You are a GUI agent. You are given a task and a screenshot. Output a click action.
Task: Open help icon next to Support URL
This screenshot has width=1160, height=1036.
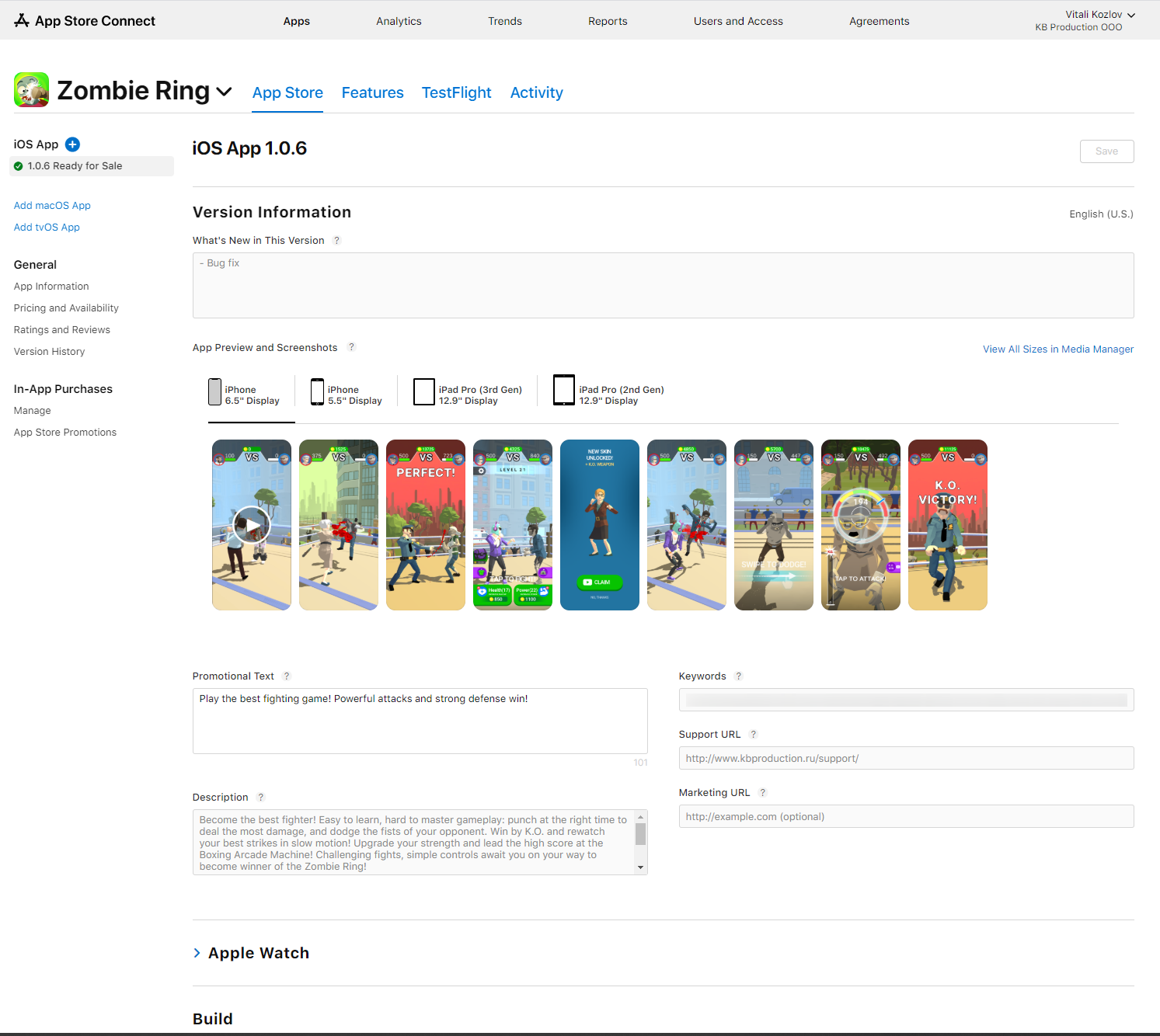click(x=753, y=735)
